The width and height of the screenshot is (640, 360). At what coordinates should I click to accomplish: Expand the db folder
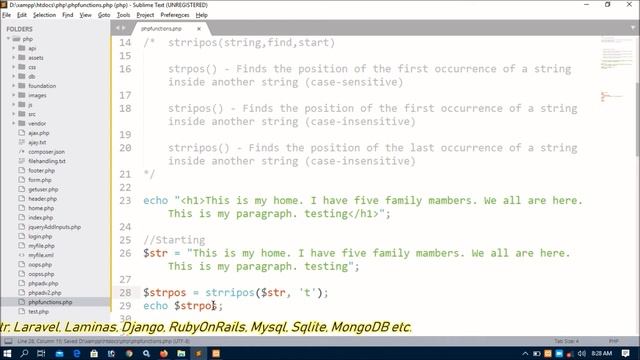[x=13, y=76]
